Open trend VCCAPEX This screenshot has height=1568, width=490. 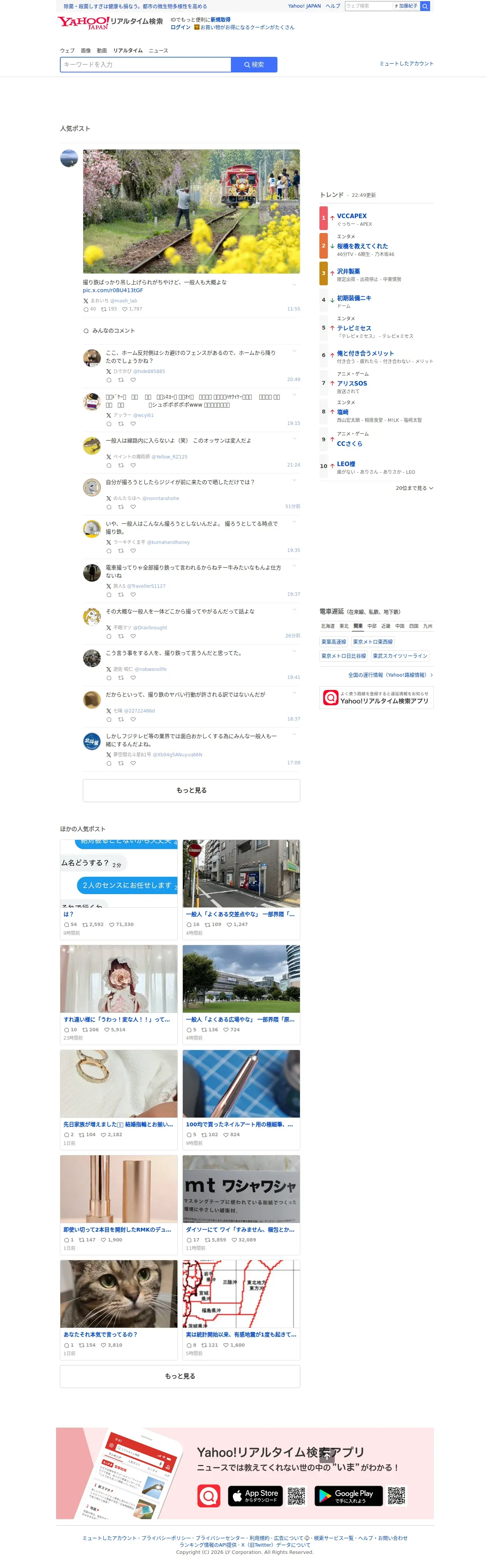[x=352, y=216]
